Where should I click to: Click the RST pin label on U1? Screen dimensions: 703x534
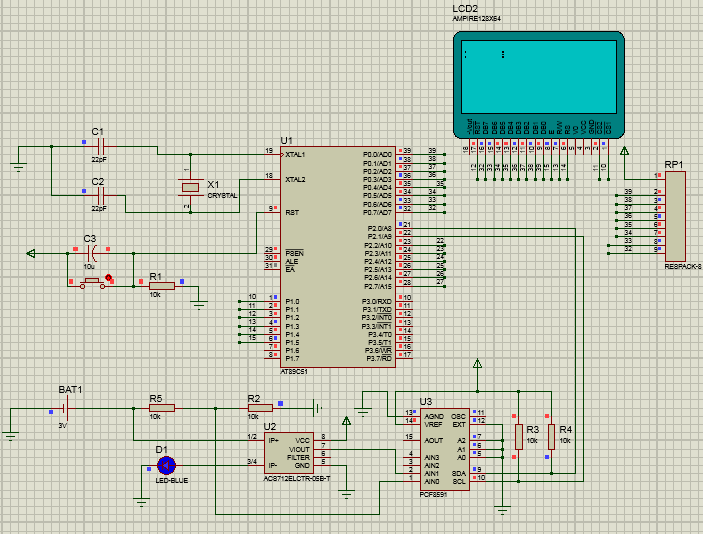coord(292,213)
